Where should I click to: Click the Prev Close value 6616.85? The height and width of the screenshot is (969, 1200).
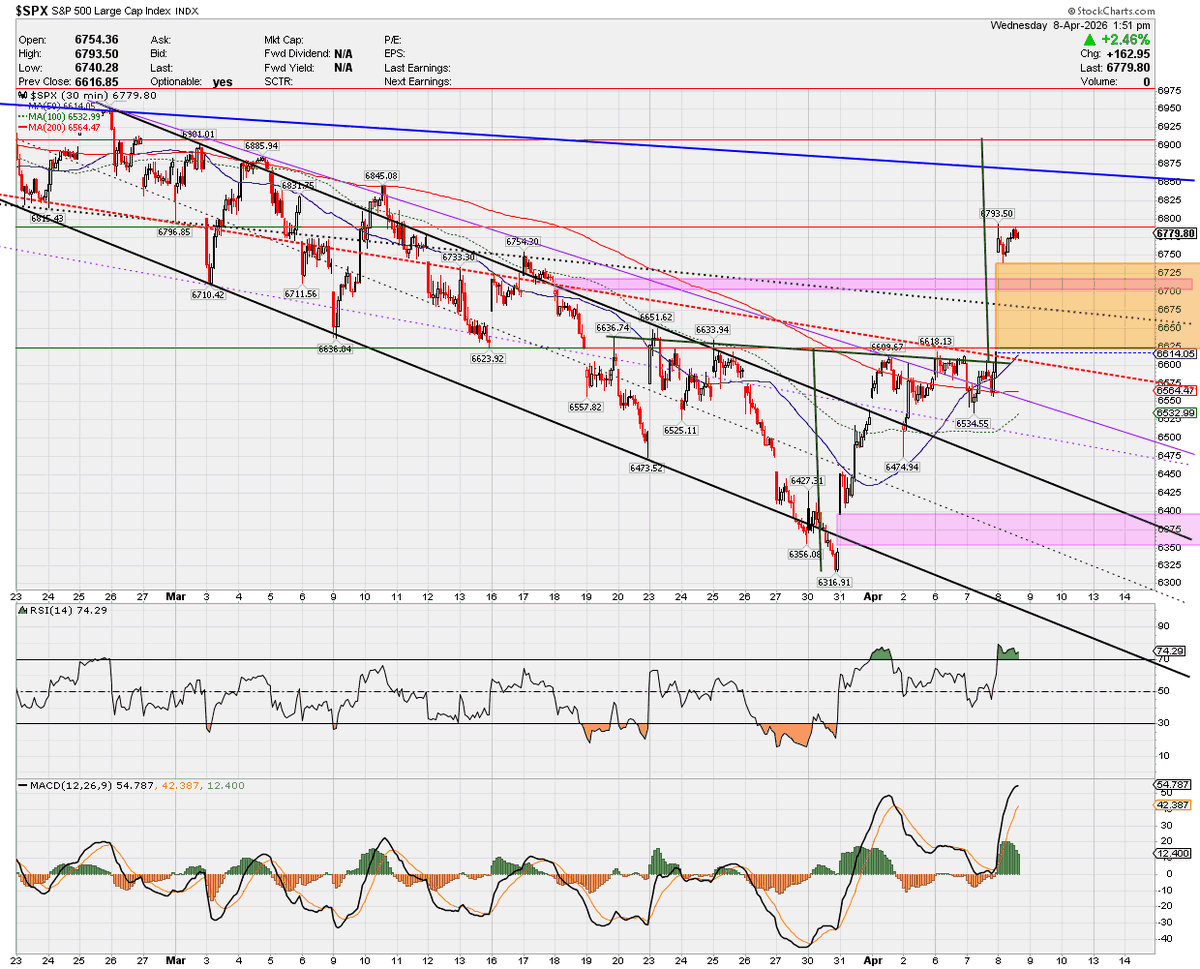point(95,82)
